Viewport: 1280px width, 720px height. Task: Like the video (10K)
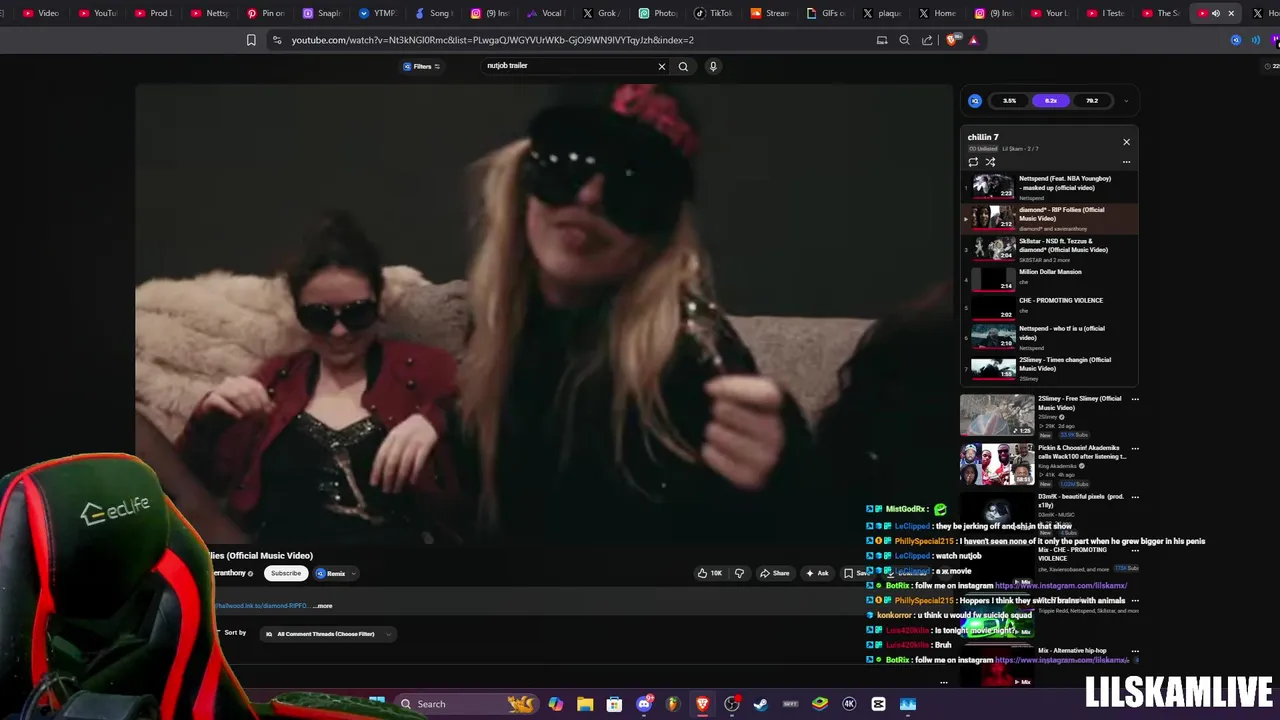[x=709, y=573]
